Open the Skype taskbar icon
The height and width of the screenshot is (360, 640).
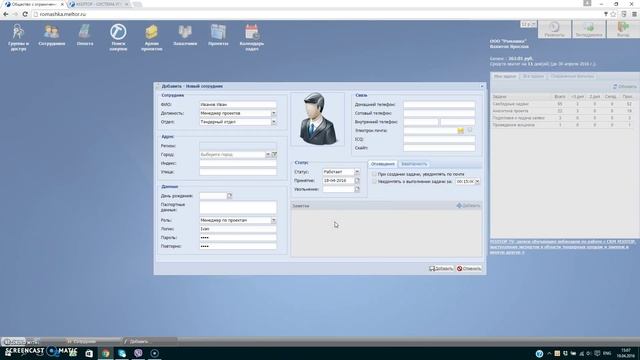(x=122, y=353)
